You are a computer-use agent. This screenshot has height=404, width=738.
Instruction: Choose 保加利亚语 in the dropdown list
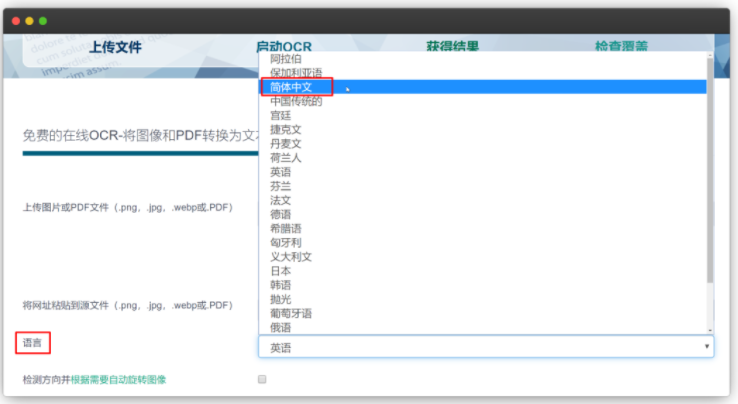pos(483,73)
